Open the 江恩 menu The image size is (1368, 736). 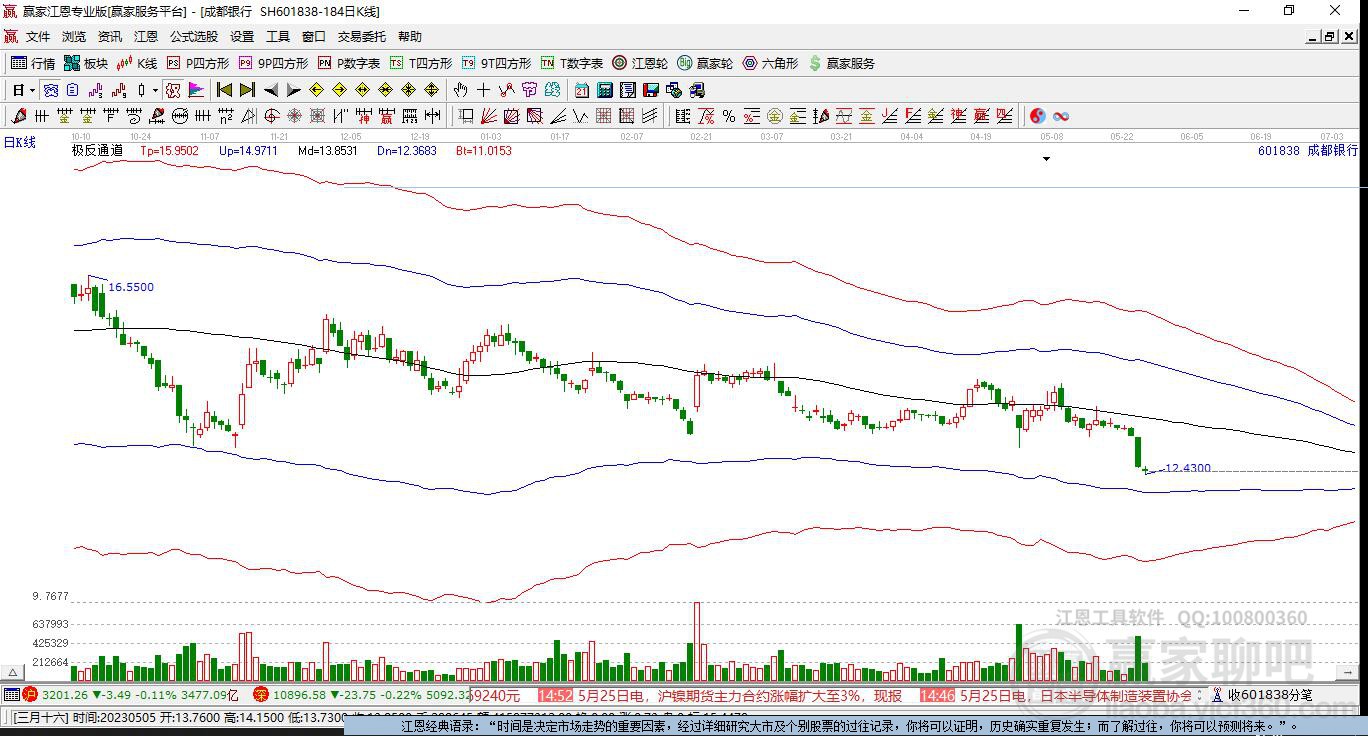pos(146,36)
